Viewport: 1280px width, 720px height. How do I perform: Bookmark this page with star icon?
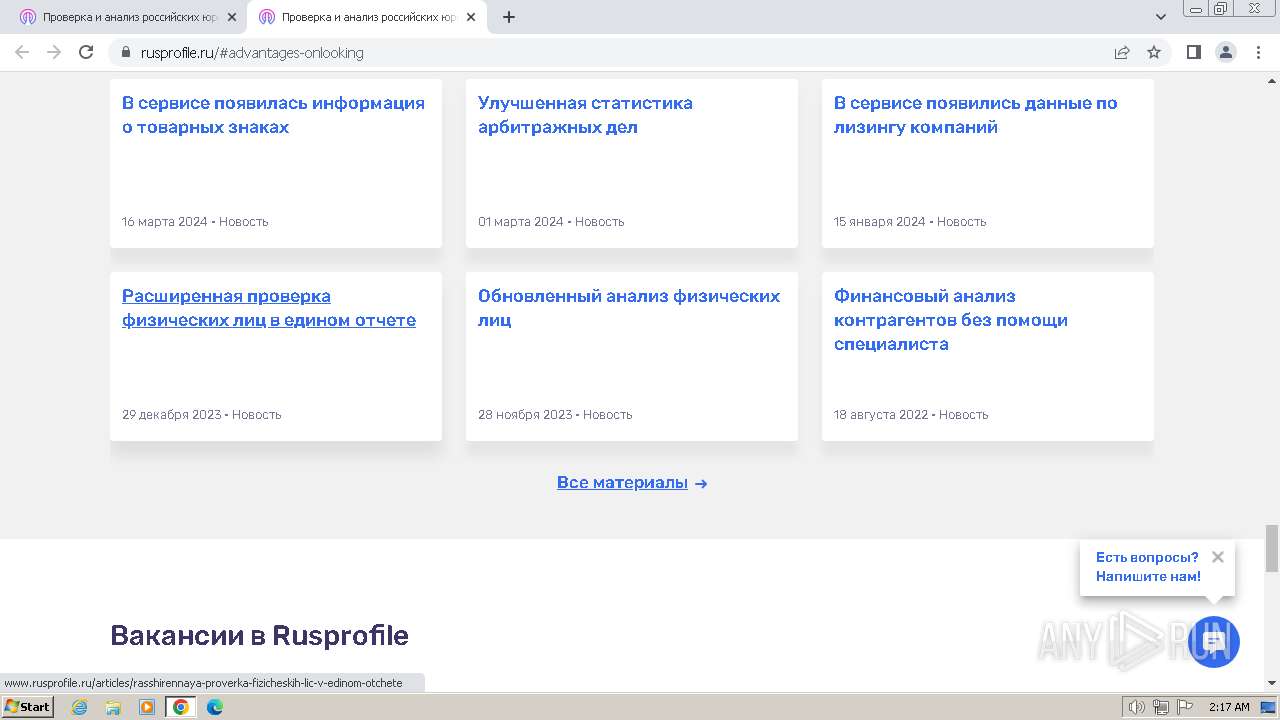click(x=1154, y=52)
